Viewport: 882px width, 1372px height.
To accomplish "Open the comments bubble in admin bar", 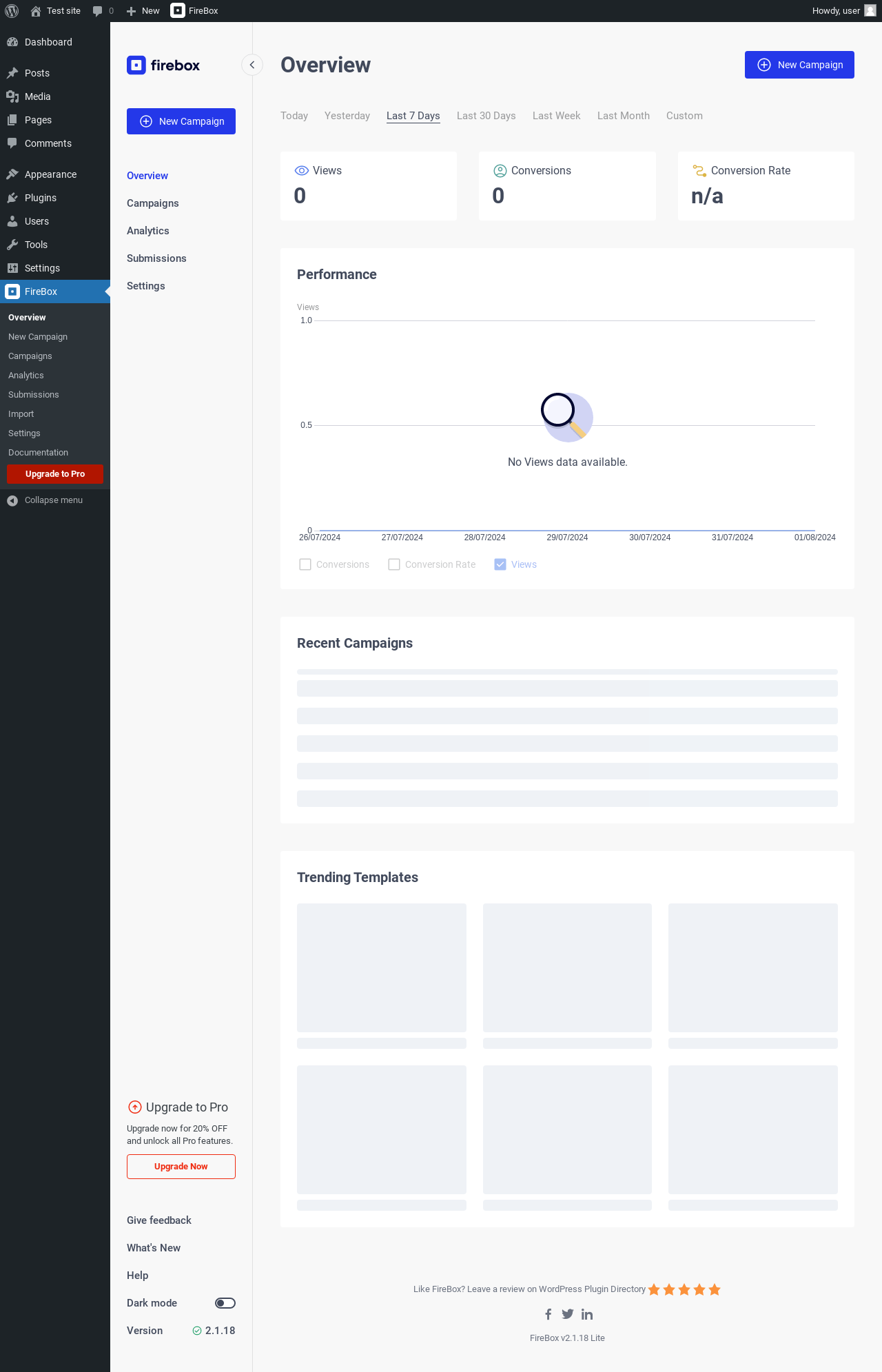I will (103, 11).
